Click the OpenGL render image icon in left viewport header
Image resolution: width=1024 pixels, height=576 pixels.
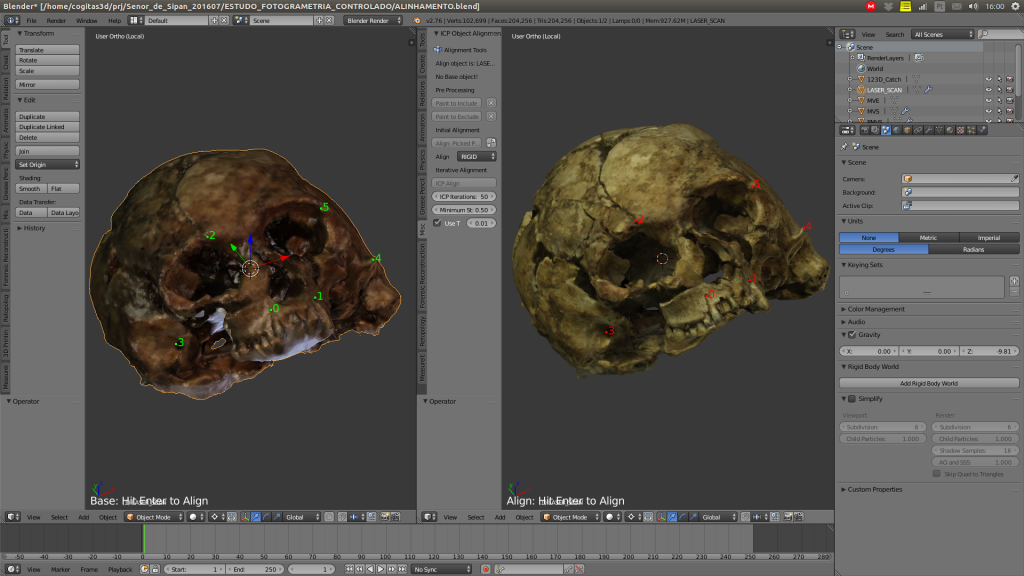pyautogui.click(x=385, y=517)
